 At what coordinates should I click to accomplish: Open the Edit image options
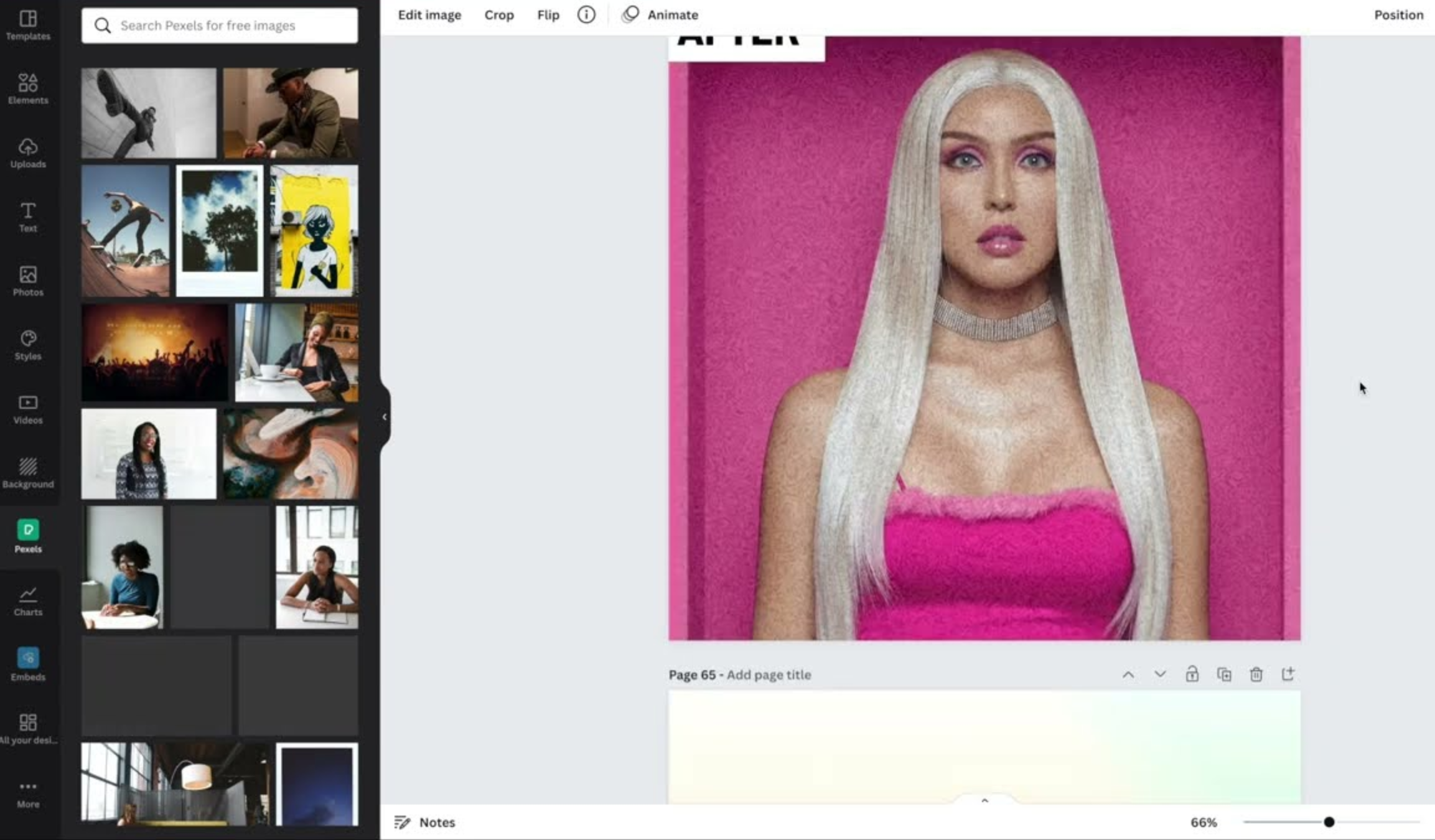[x=429, y=14]
